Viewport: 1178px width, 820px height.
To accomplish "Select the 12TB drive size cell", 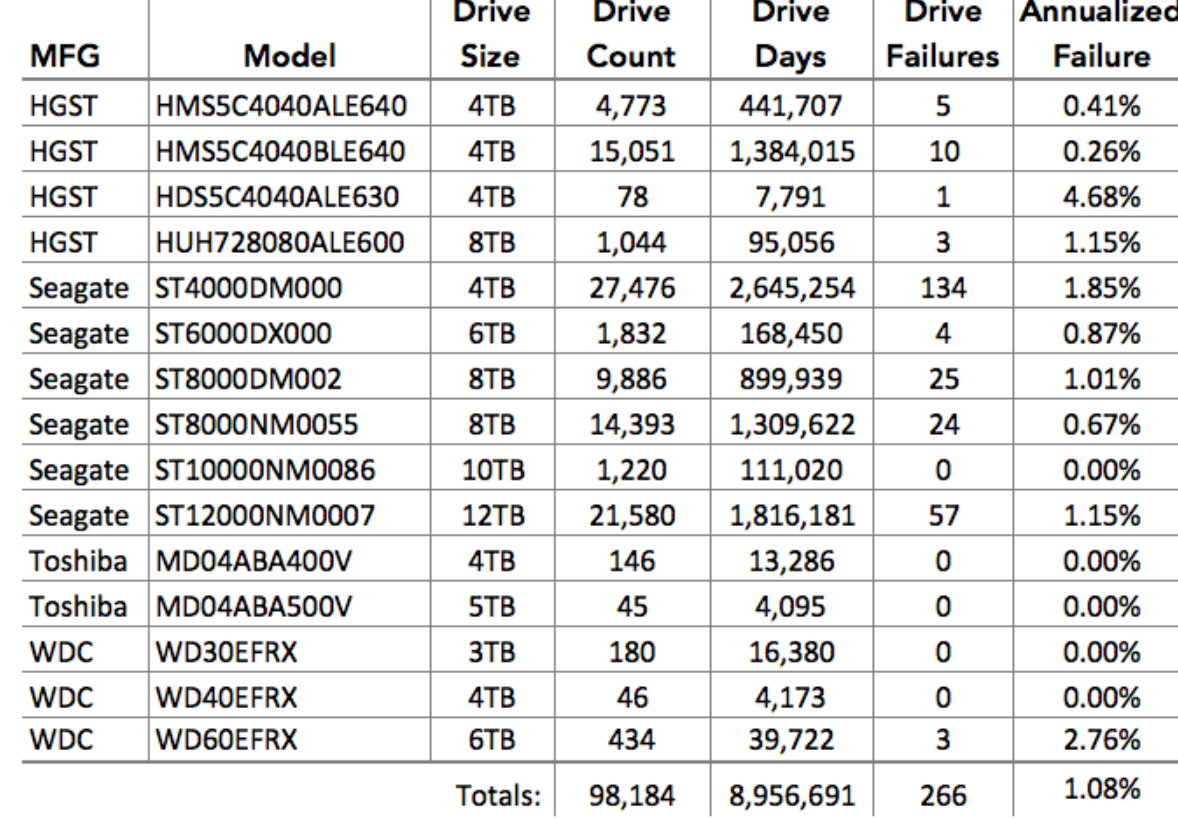I will pos(493,516).
